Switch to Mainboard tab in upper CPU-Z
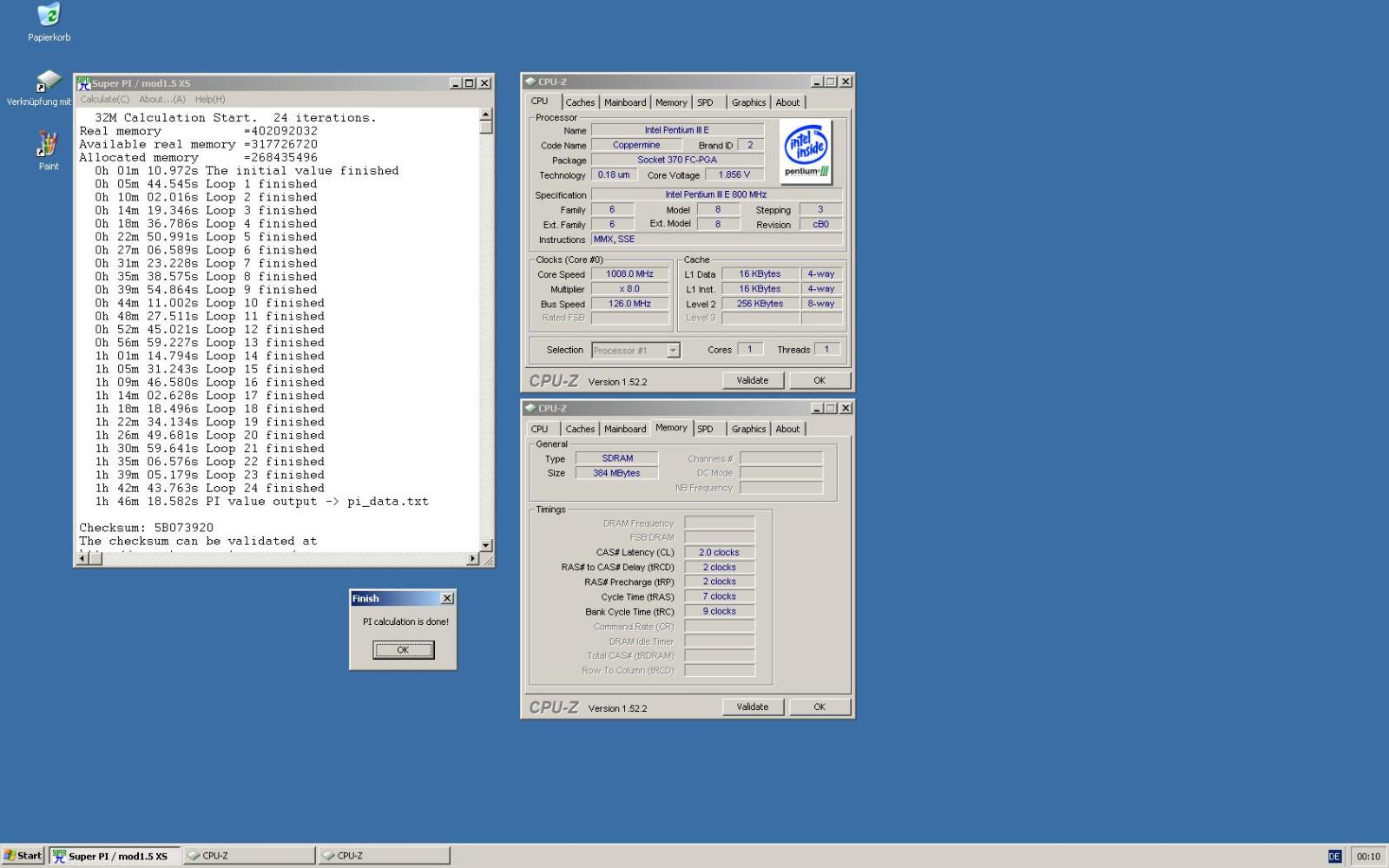 (x=625, y=102)
